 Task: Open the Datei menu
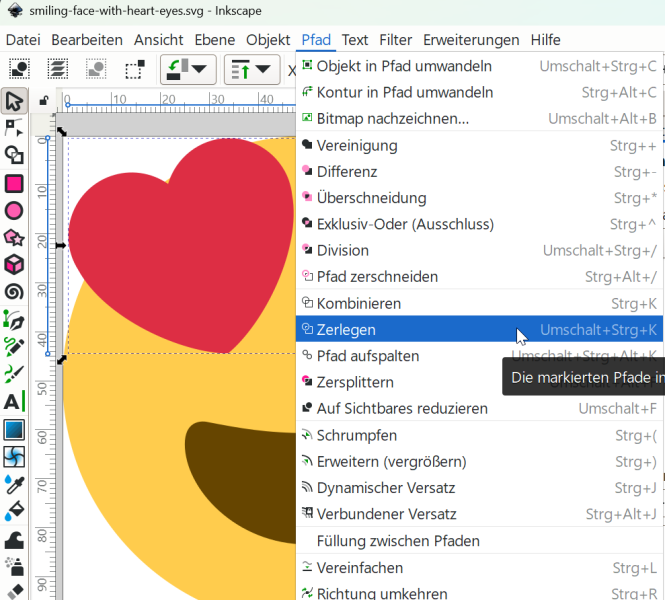(23, 40)
